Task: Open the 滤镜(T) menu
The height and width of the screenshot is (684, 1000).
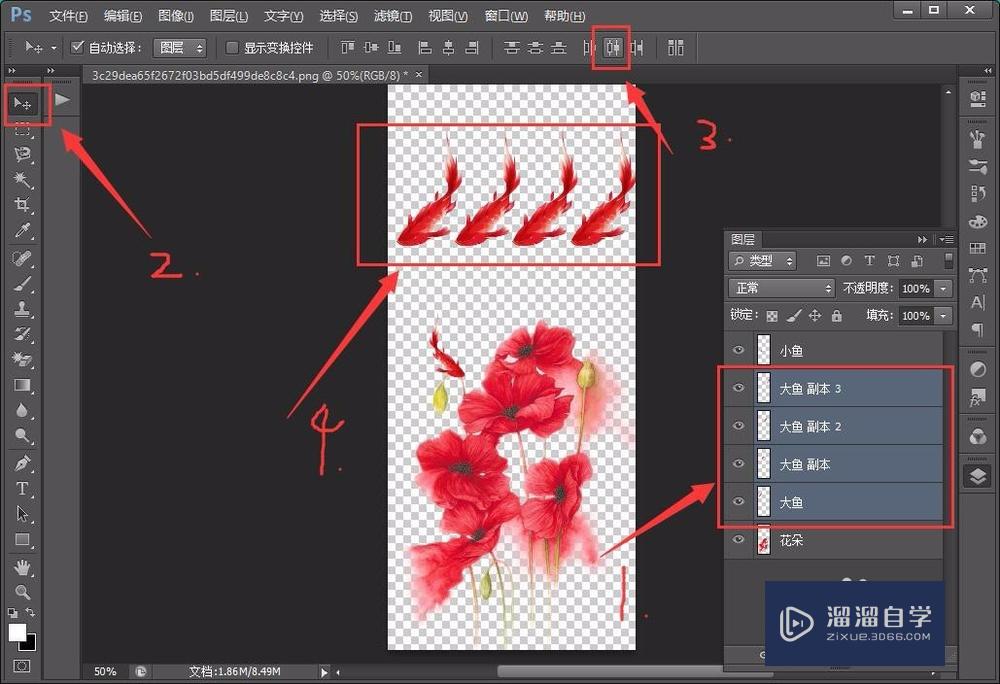Action: 393,16
